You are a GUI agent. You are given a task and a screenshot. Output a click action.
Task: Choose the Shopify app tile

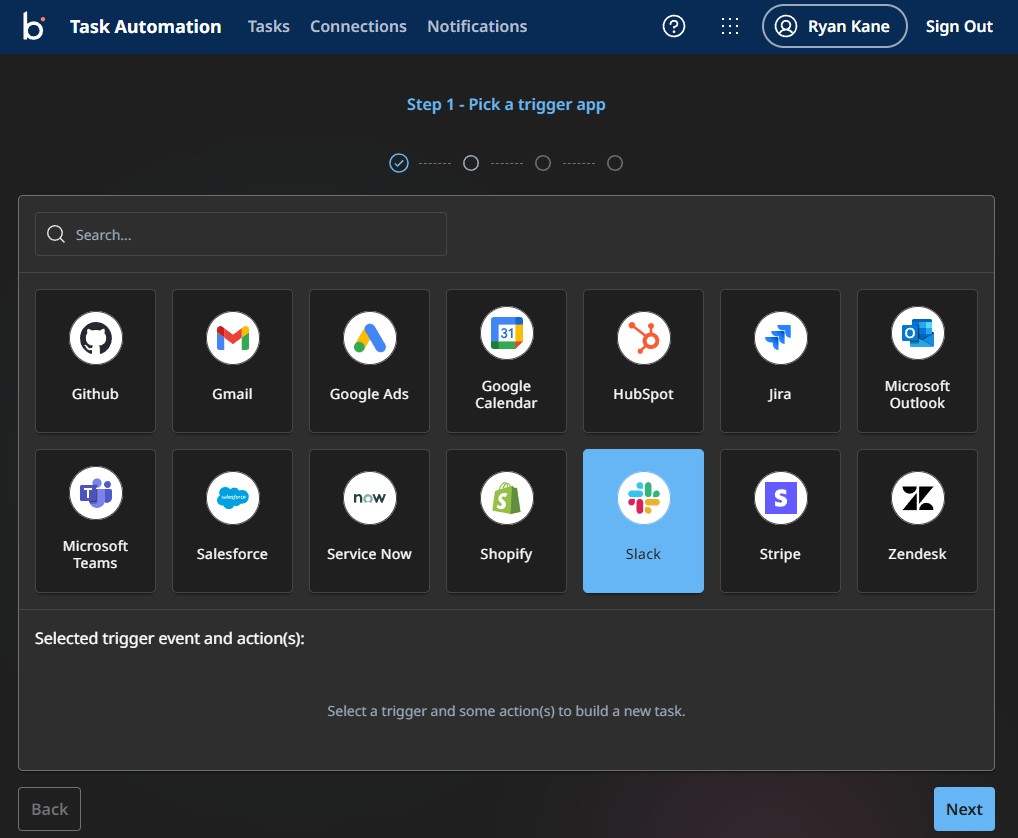[x=506, y=520]
